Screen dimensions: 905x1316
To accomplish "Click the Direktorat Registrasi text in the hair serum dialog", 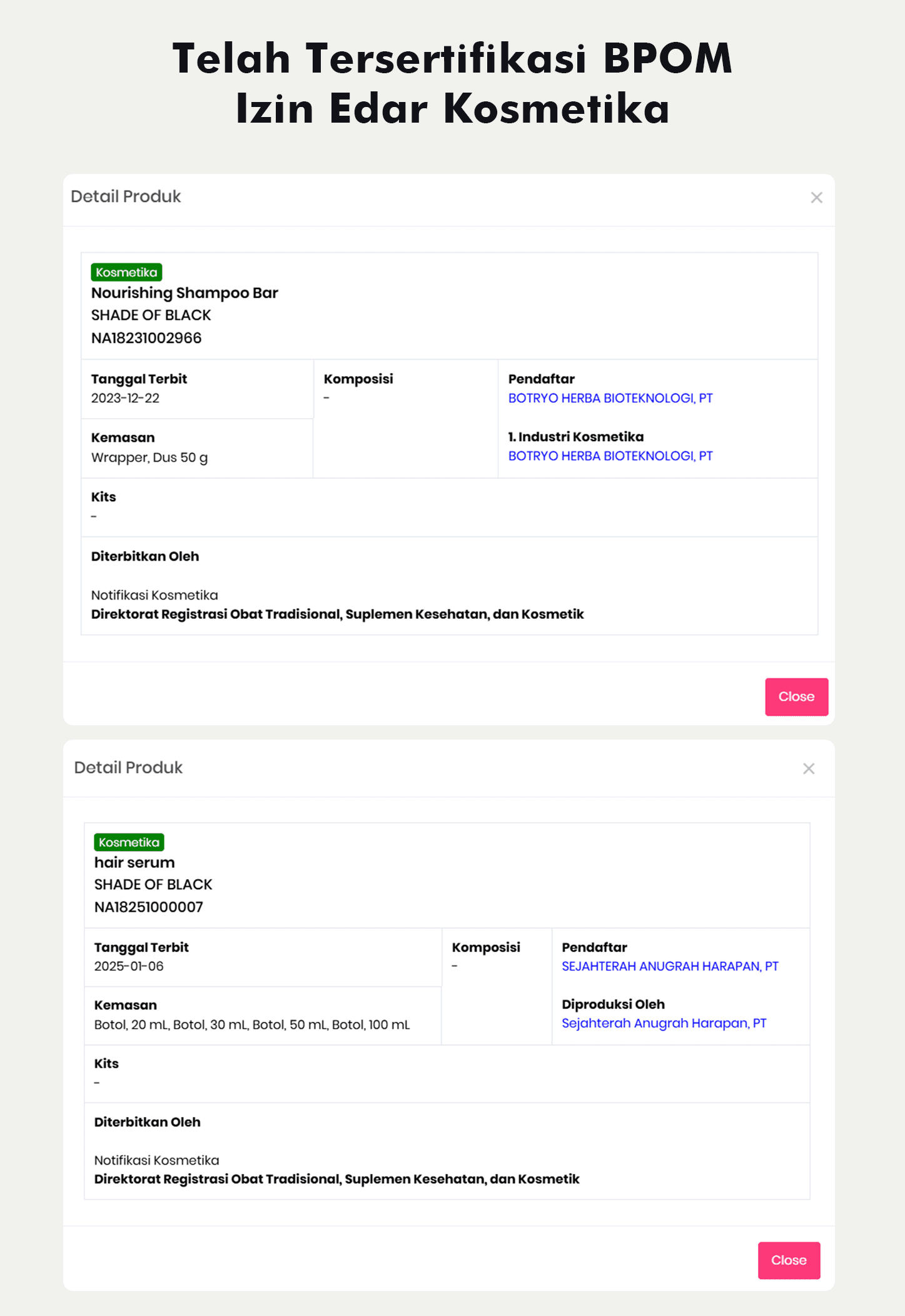I will coord(336,1180).
